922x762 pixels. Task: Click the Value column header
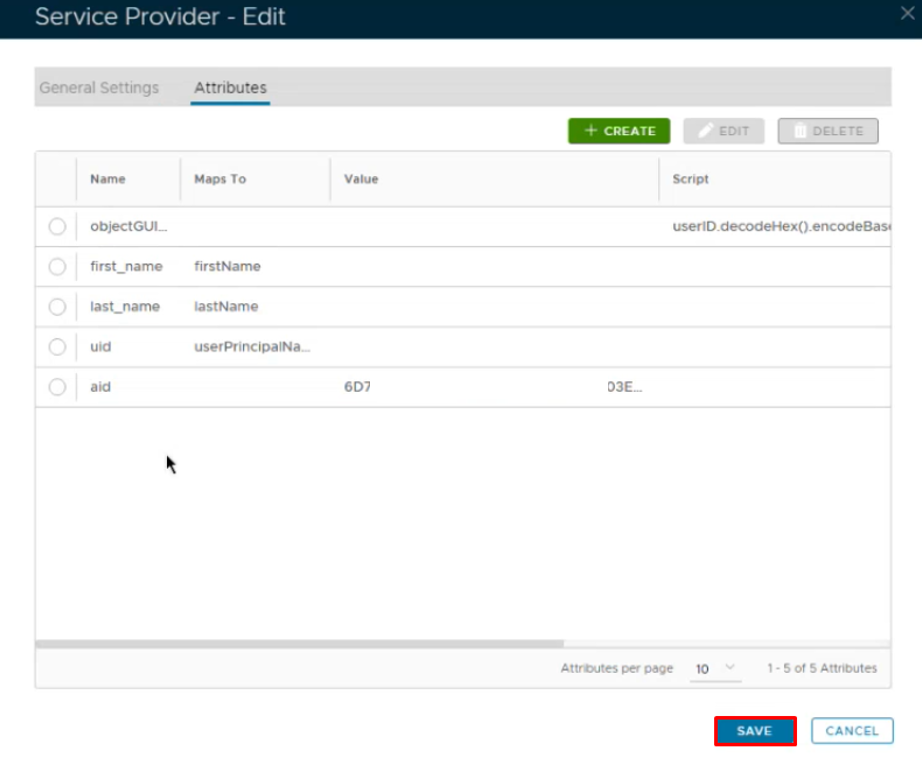[361, 179]
